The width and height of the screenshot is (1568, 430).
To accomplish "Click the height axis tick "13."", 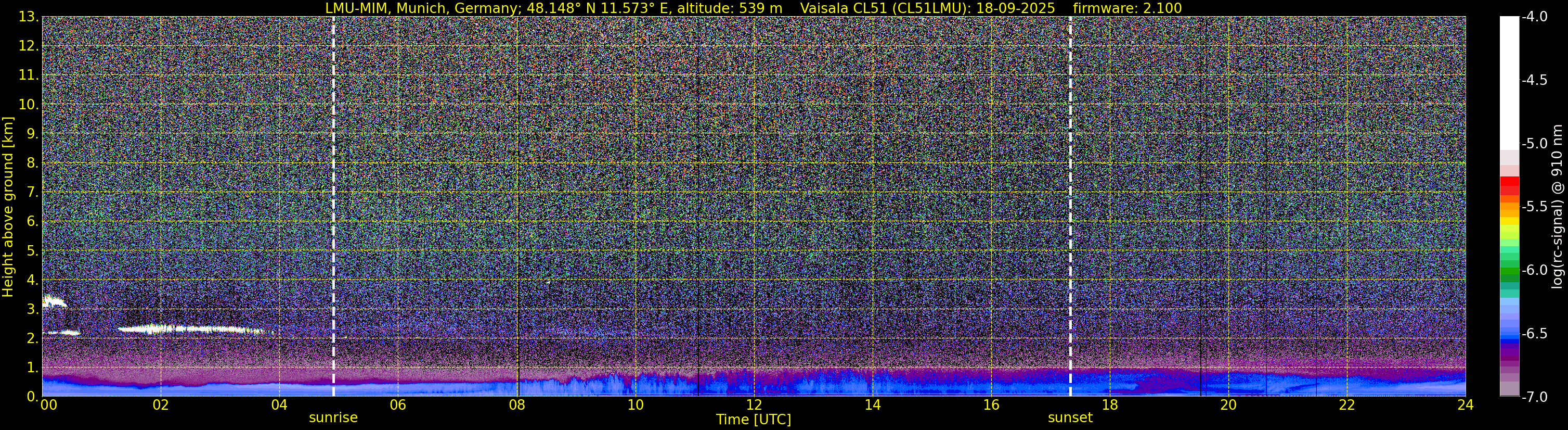I will 29,17.
